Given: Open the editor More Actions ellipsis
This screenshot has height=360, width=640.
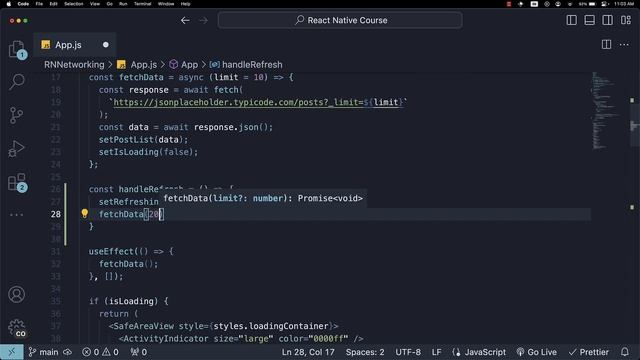Looking at the screenshot, I should [624, 44].
